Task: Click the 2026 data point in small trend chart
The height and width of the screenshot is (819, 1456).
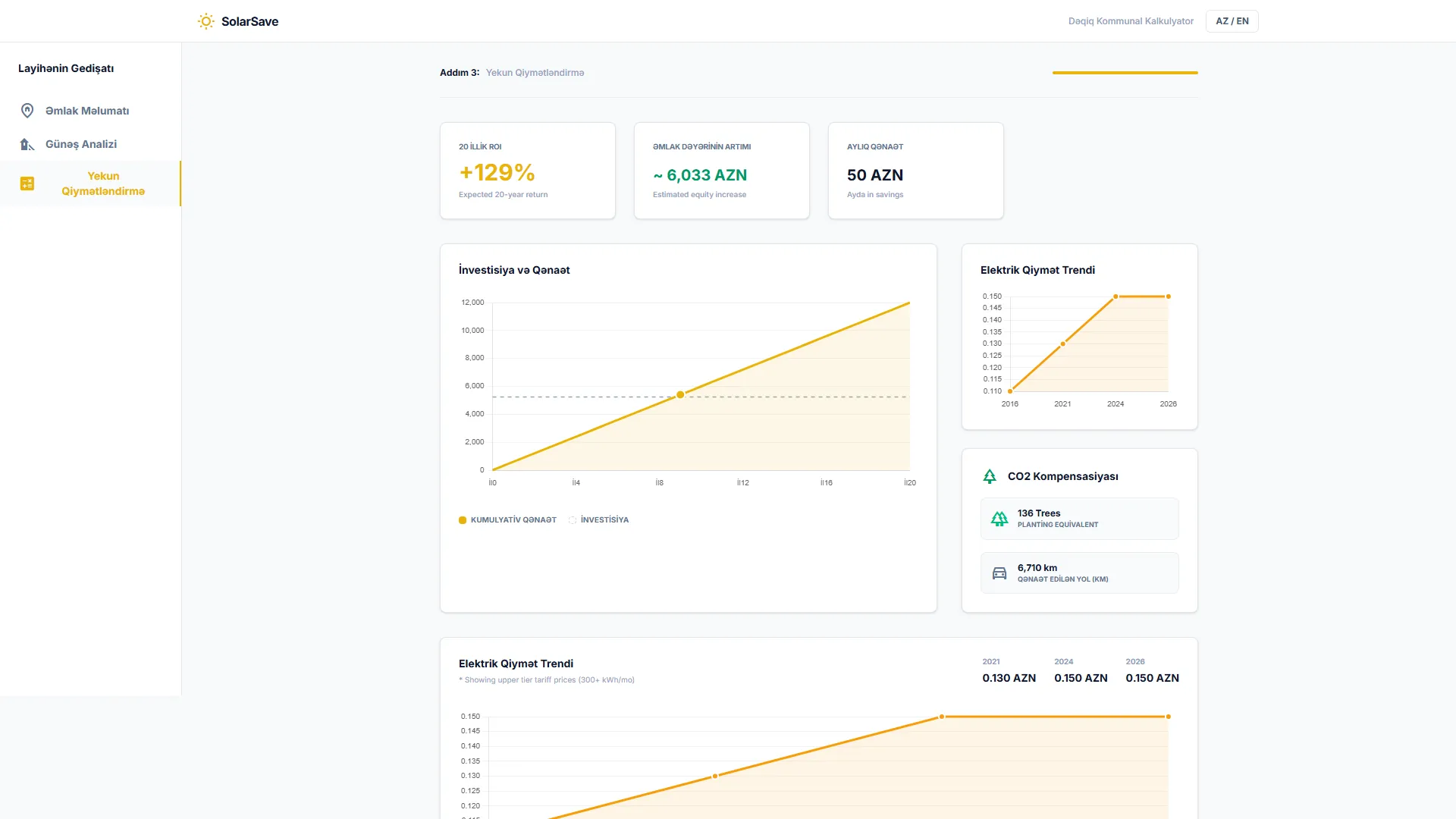Action: tap(1169, 297)
